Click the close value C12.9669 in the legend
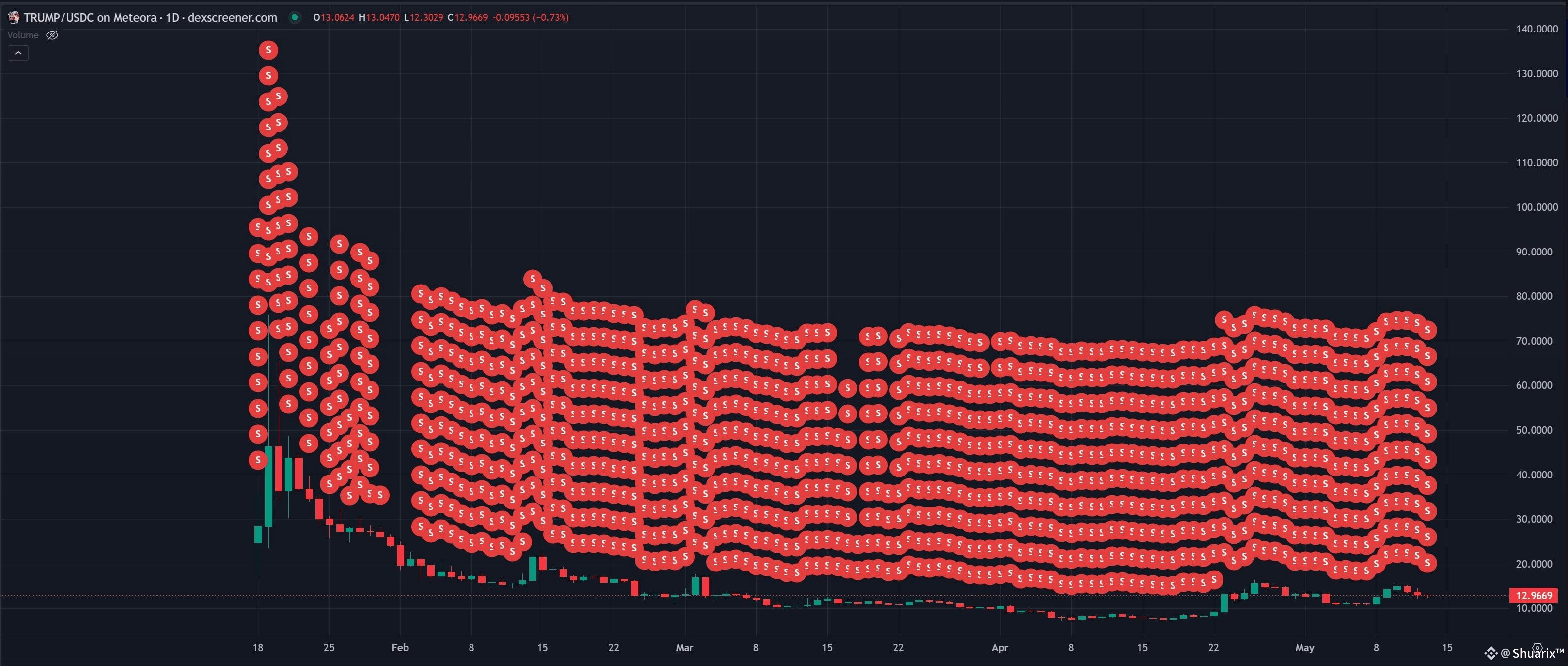Image resolution: width=1568 pixels, height=666 pixels. [468, 18]
